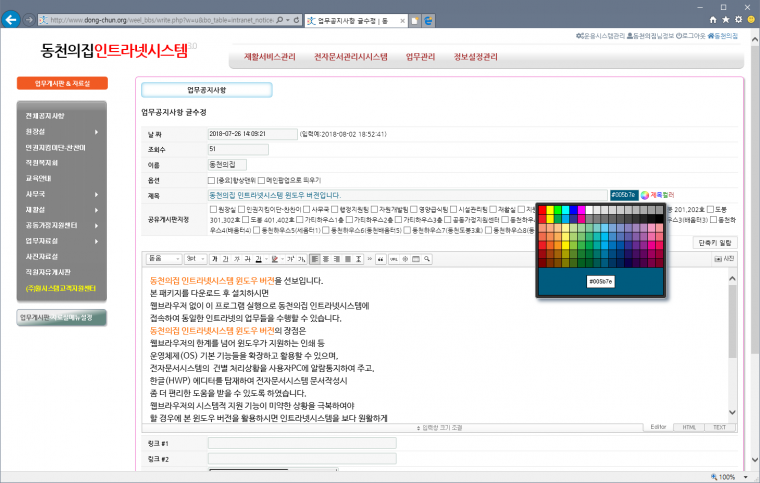Open the 사진 photo insert button
This screenshot has height=483, width=760.
[x=723, y=258]
